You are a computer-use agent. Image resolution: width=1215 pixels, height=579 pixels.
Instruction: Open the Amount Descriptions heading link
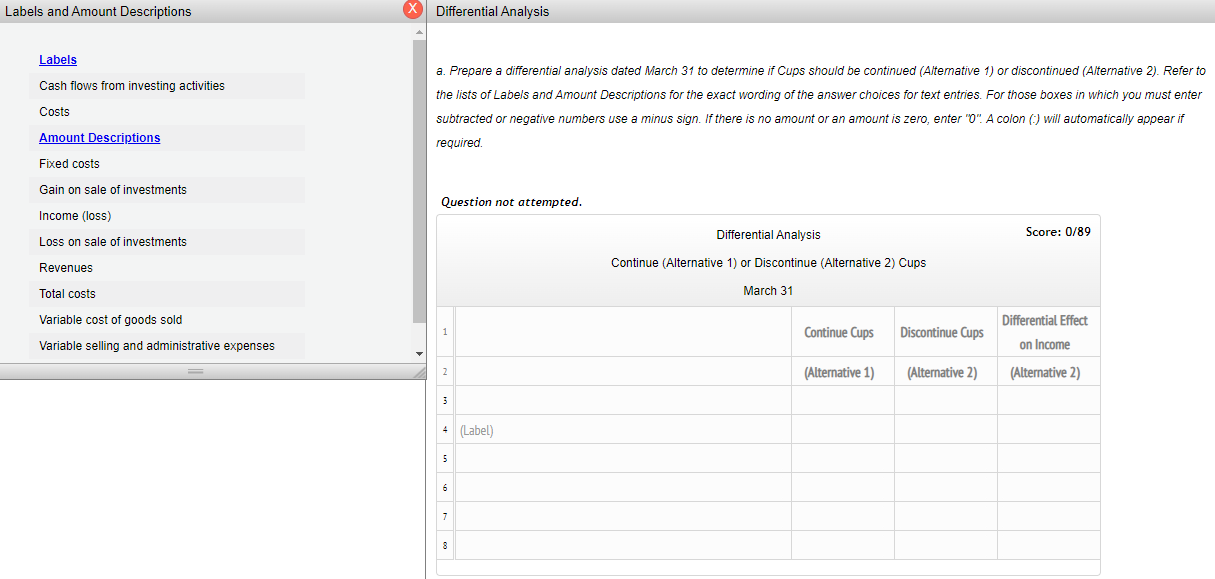point(99,138)
